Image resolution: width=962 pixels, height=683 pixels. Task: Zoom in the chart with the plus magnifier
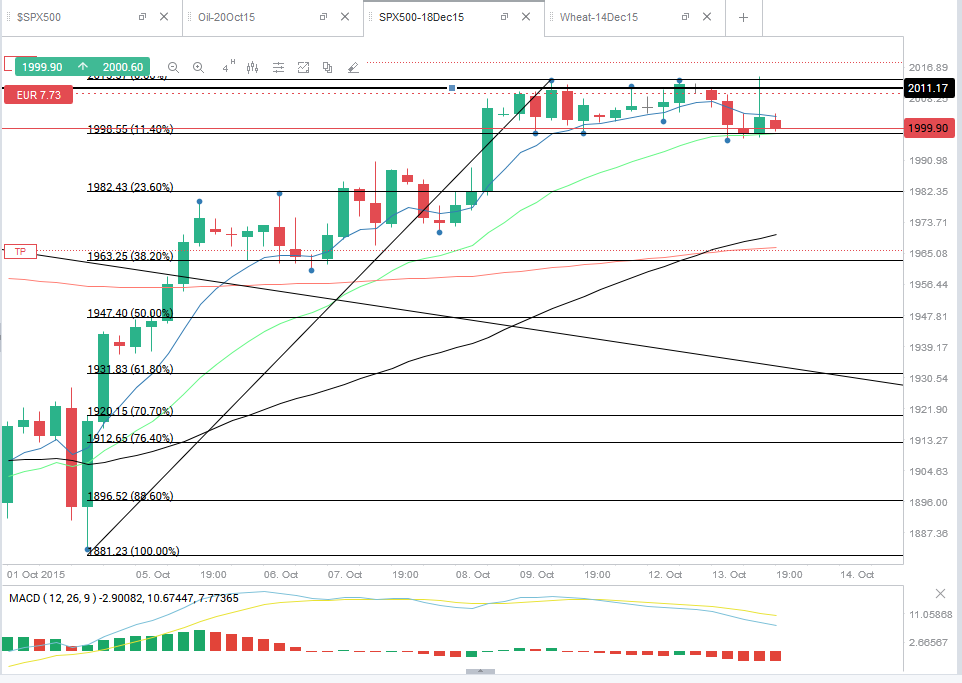pyautogui.click(x=198, y=68)
